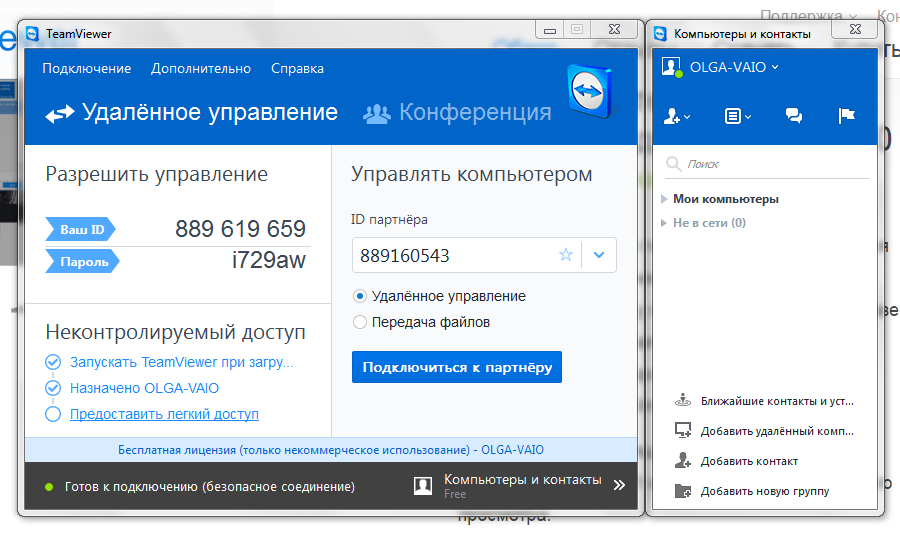This screenshot has width=900, height=541.
Task: Click Готов к подключению status text
Action: tap(210, 486)
